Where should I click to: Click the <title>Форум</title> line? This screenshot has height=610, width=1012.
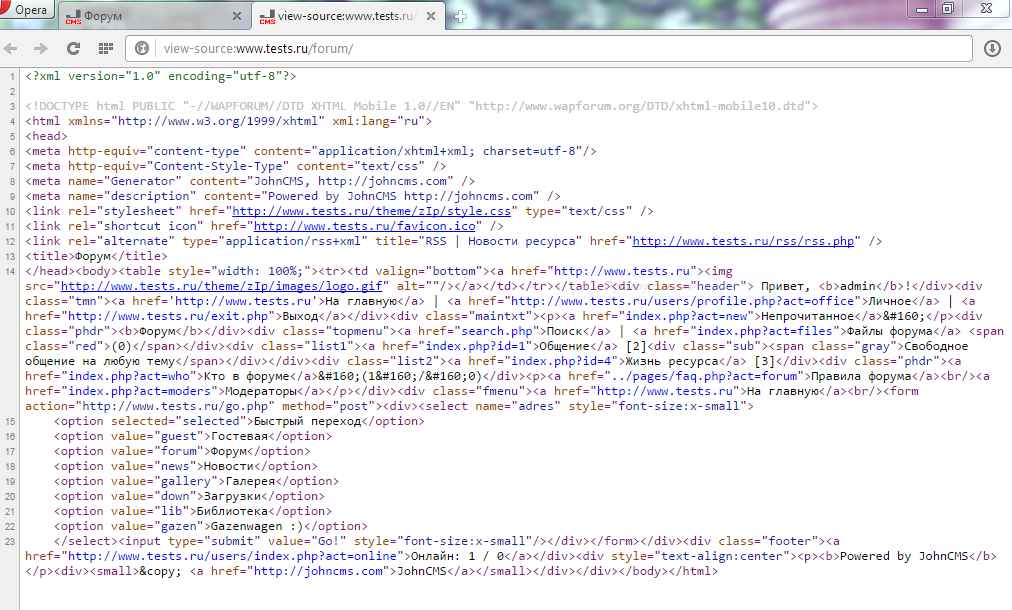pyautogui.click(x=96, y=256)
